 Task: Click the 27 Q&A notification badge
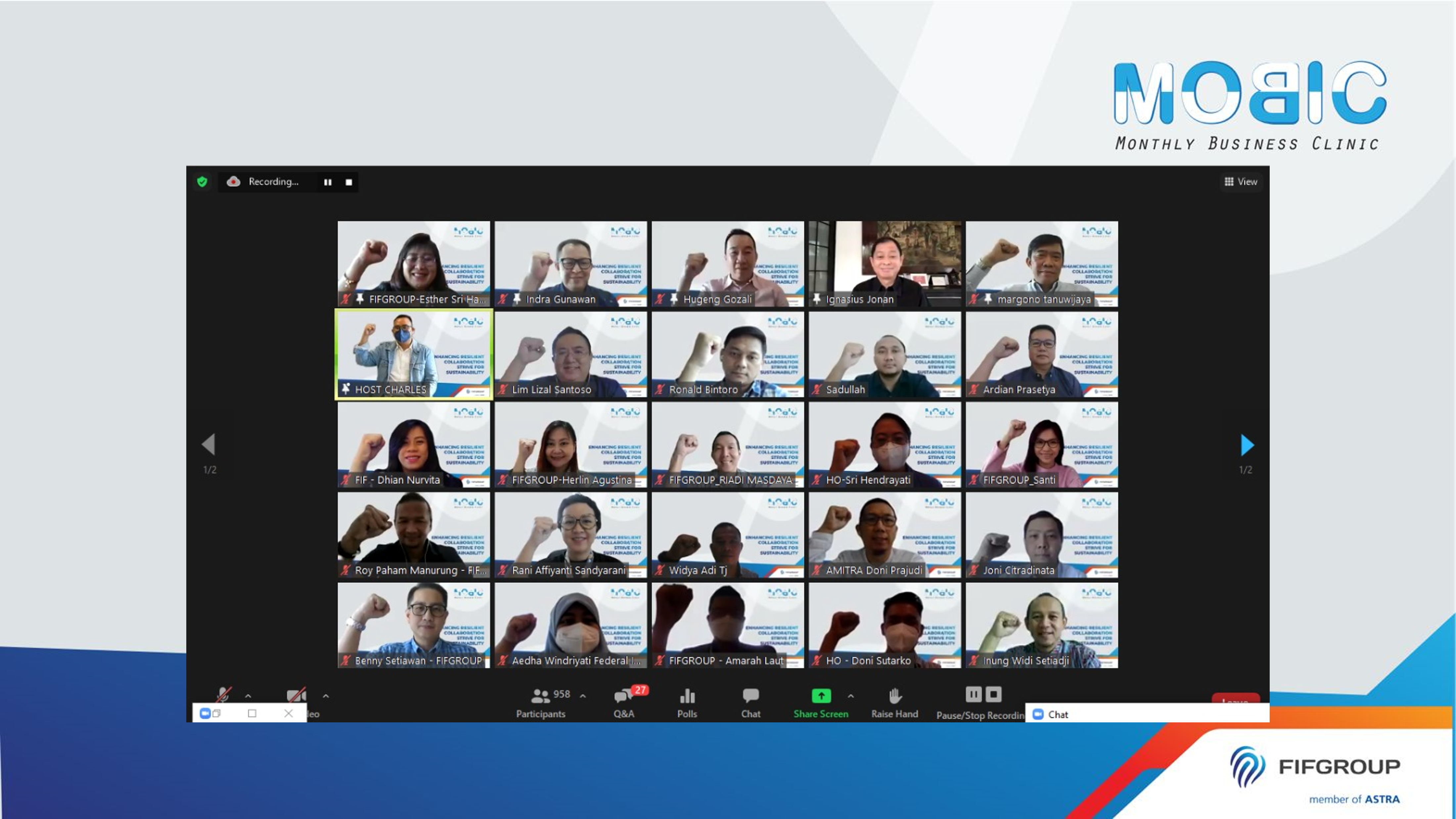point(640,690)
